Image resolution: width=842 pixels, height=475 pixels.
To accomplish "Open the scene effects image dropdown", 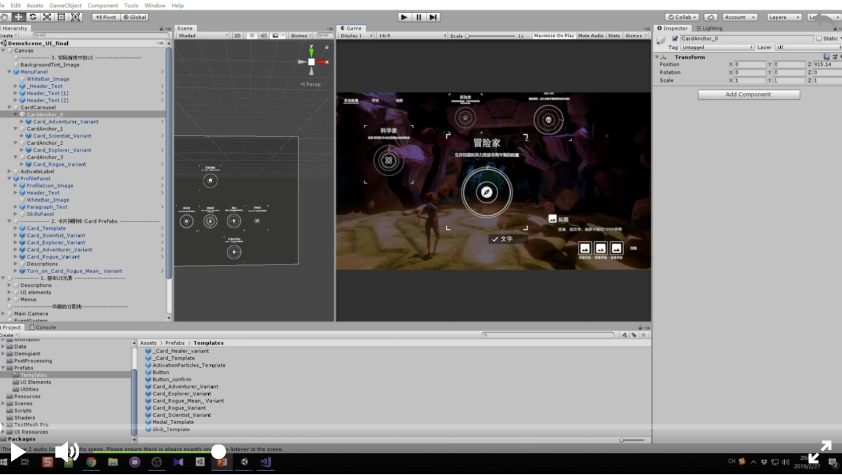I will point(277,35).
